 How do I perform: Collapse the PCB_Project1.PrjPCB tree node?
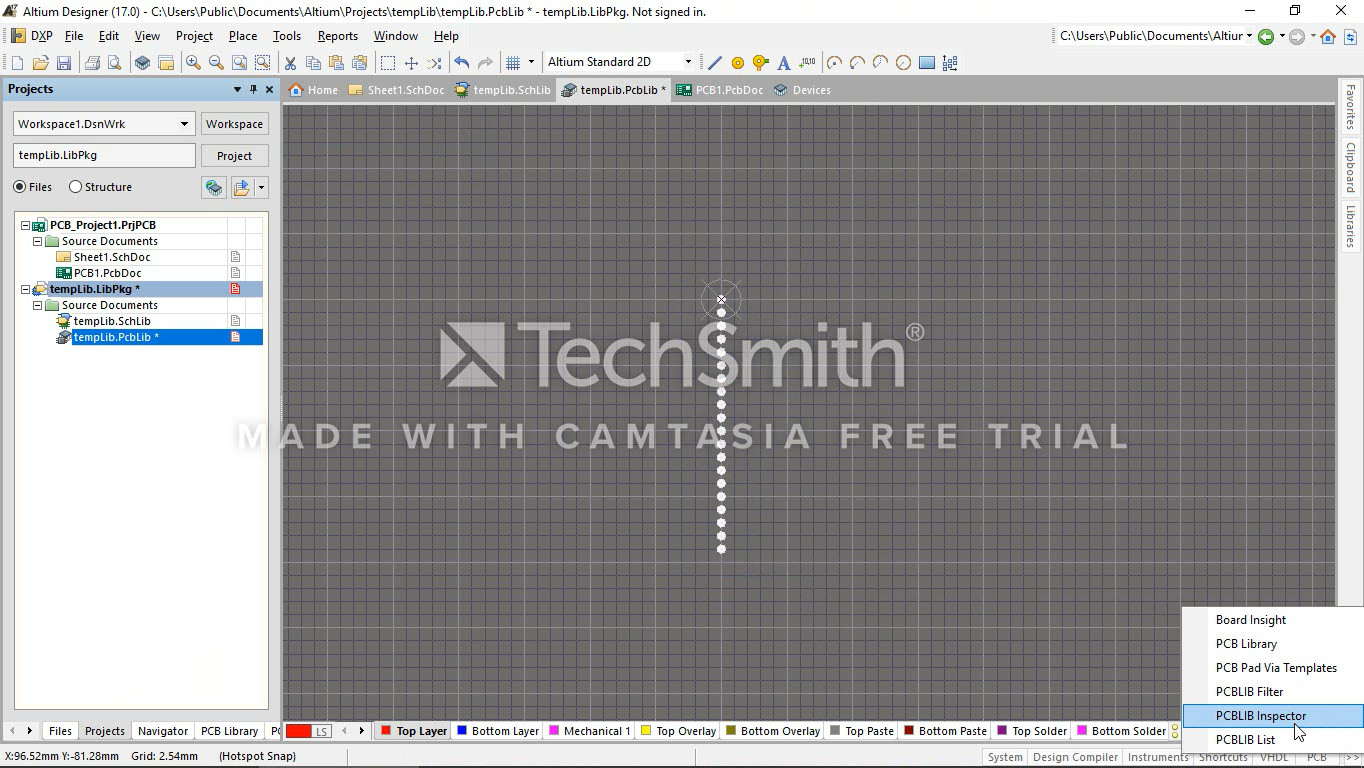pyautogui.click(x=26, y=225)
